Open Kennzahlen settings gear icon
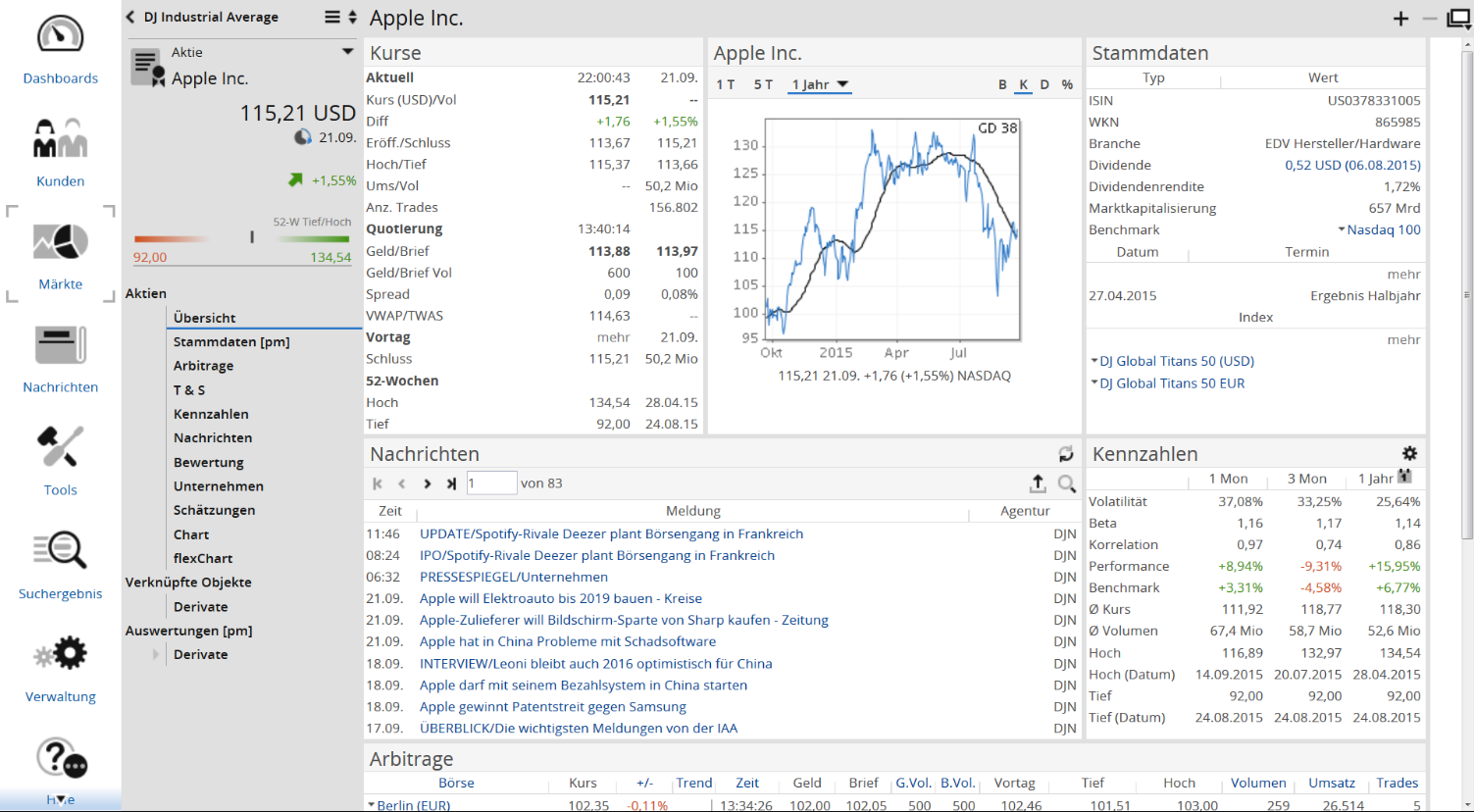Screen dimensions: 1474x812 tap(1409, 453)
